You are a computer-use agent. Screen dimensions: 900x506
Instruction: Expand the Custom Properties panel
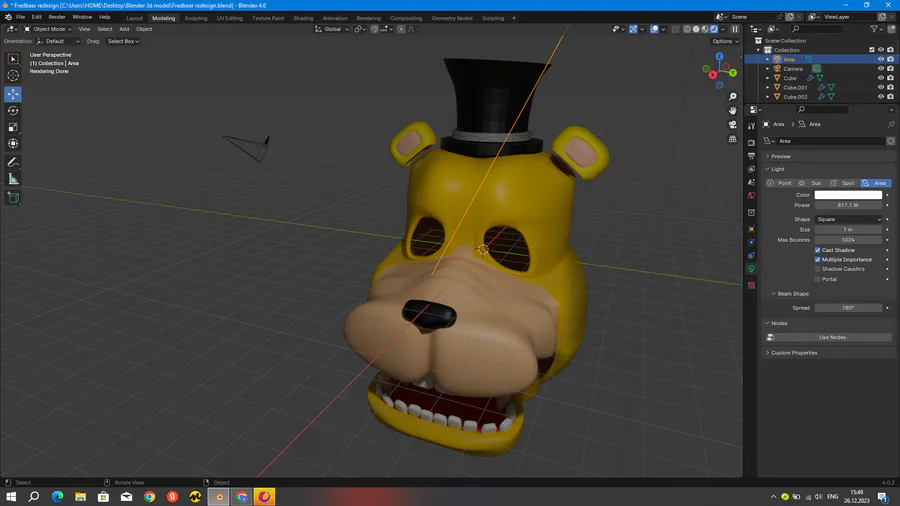(793, 353)
